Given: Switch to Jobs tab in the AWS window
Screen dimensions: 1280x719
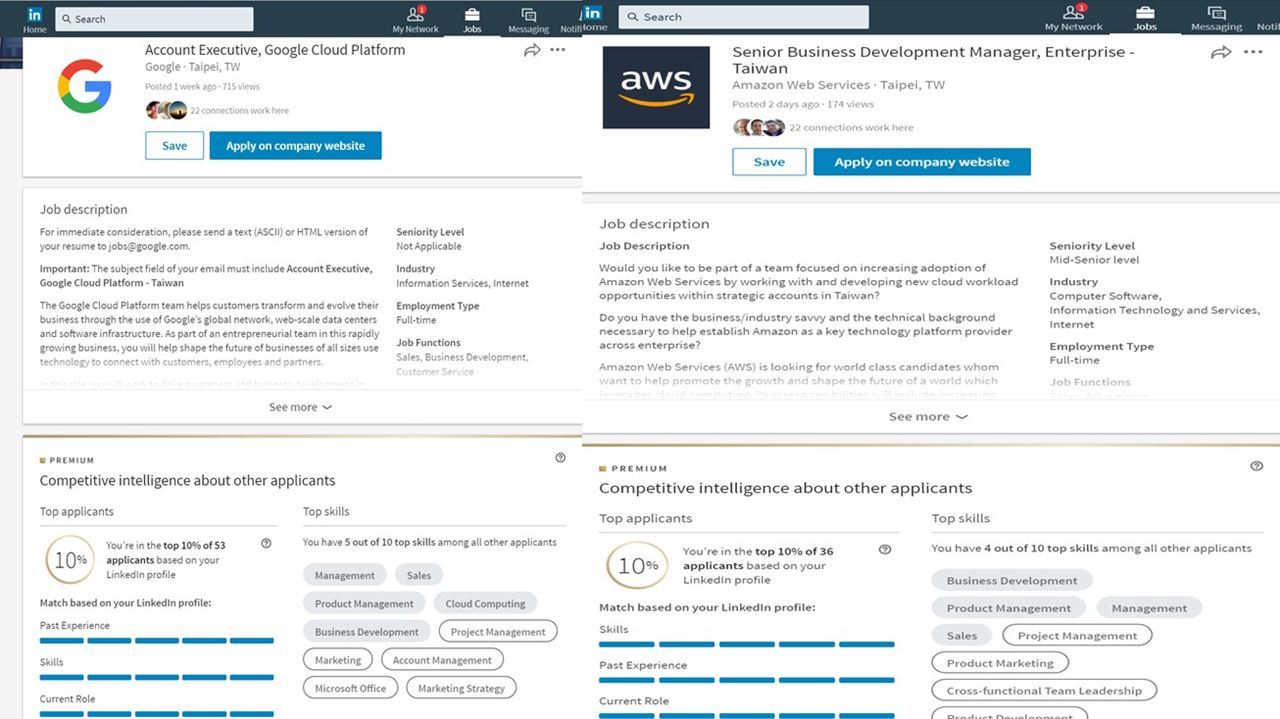Looking at the screenshot, I should (1145, 18).
